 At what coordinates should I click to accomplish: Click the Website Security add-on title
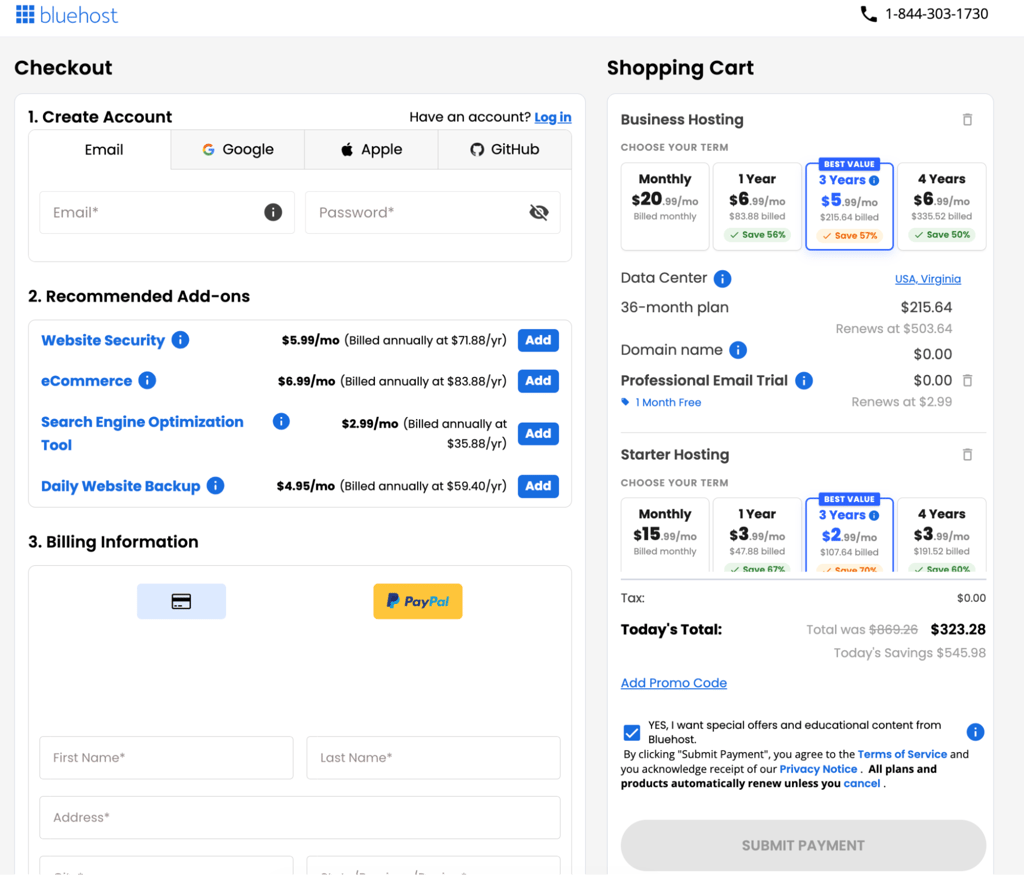click(103, 340)
